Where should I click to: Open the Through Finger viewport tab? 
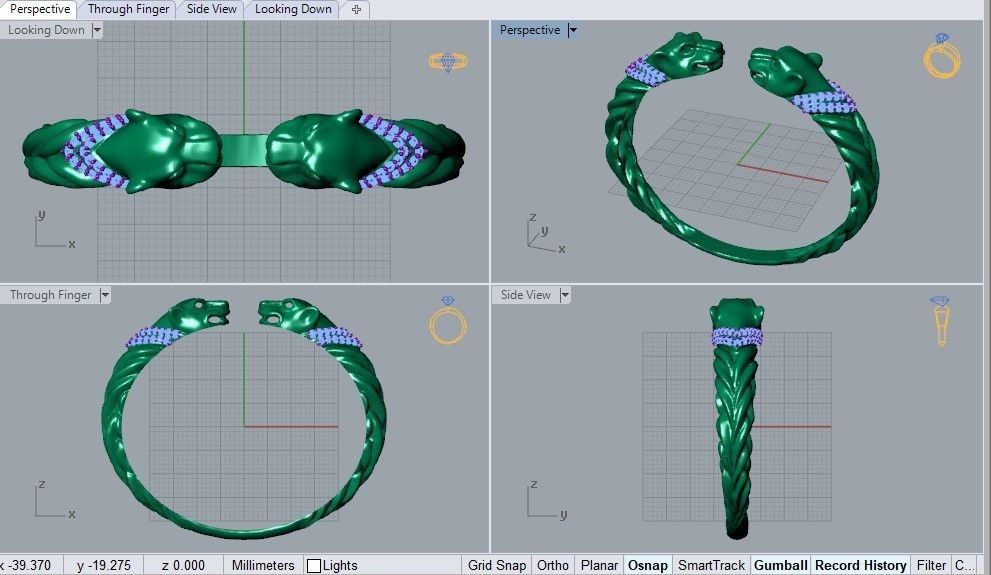128,9
